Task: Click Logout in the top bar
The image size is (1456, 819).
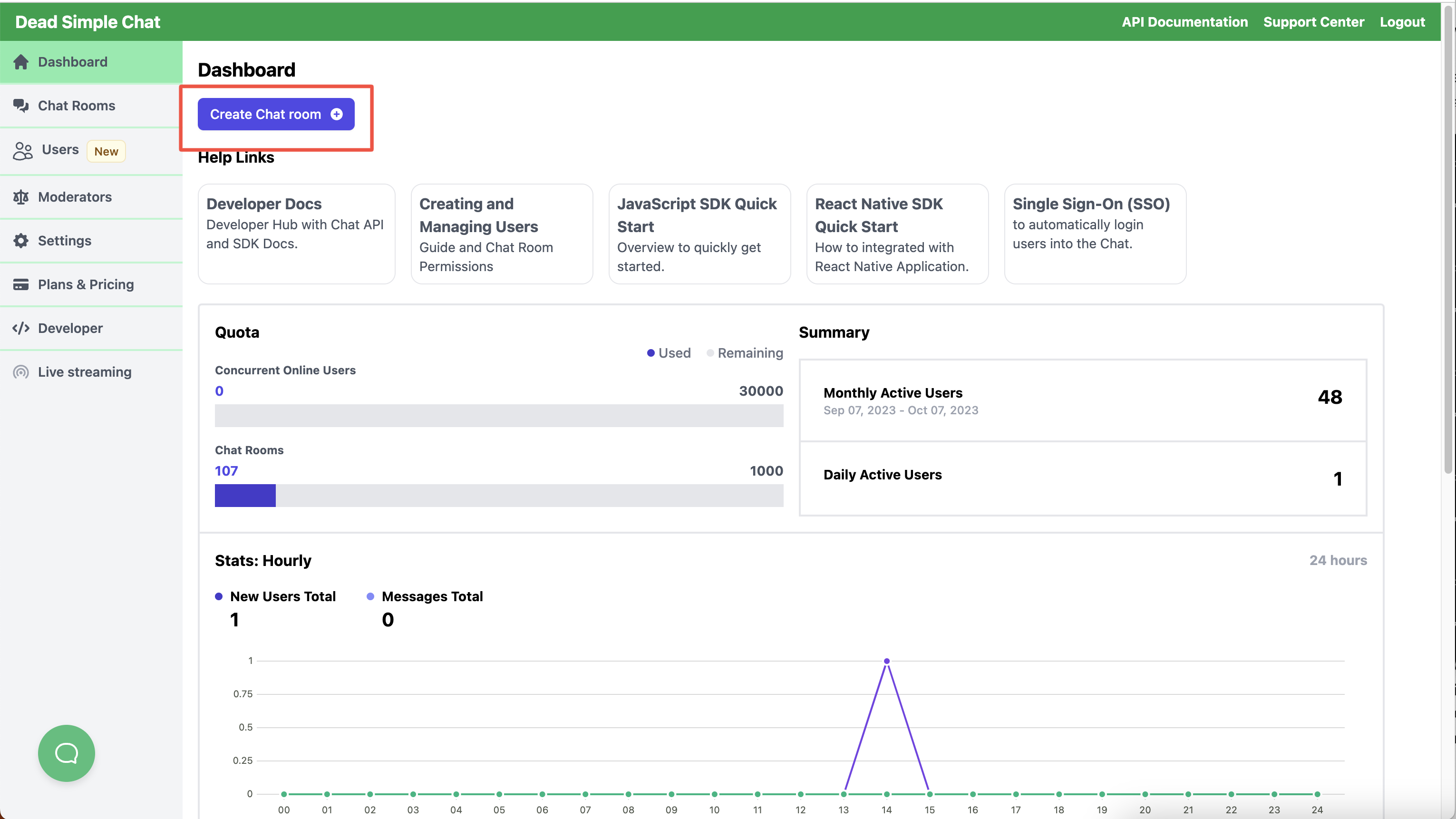Action: (x=1402, y=21)
